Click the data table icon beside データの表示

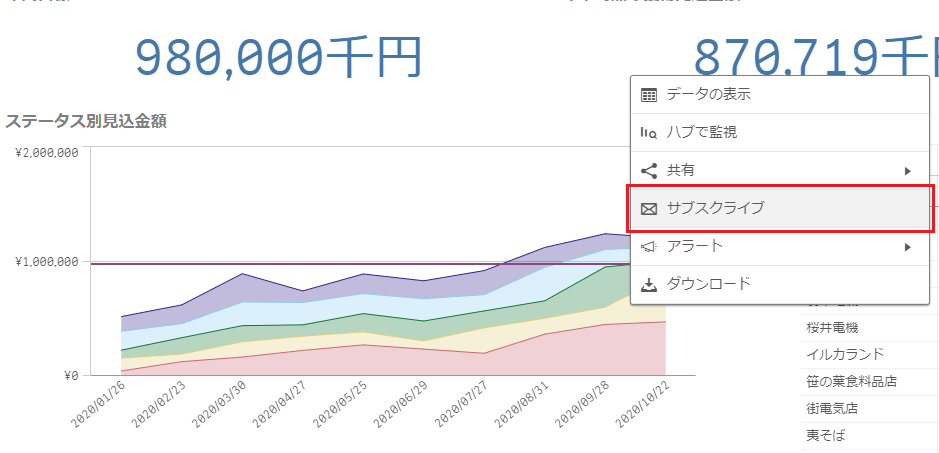pos(649,95)
